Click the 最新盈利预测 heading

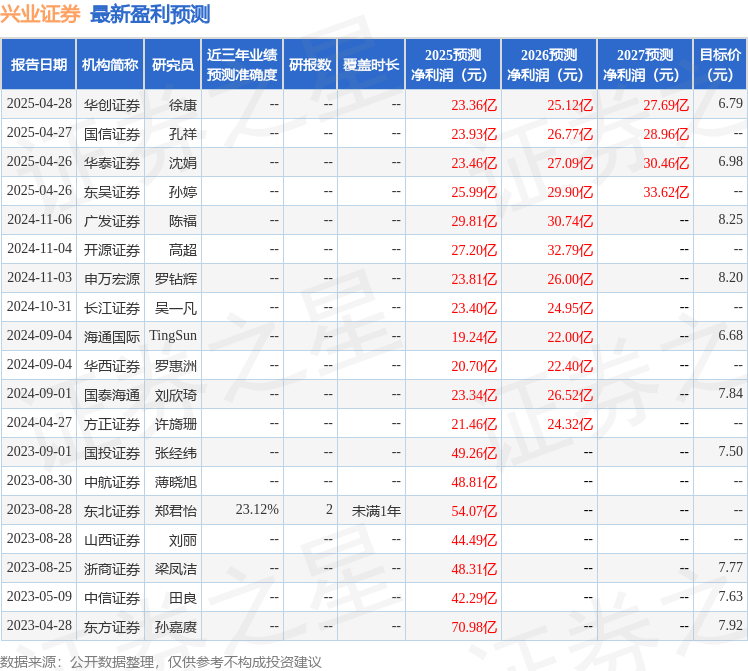(x=150, y=14)
